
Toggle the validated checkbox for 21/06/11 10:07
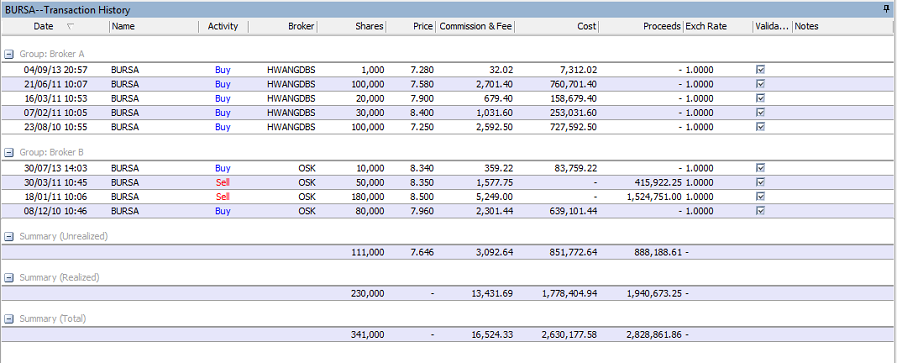(x=760, y=84)
